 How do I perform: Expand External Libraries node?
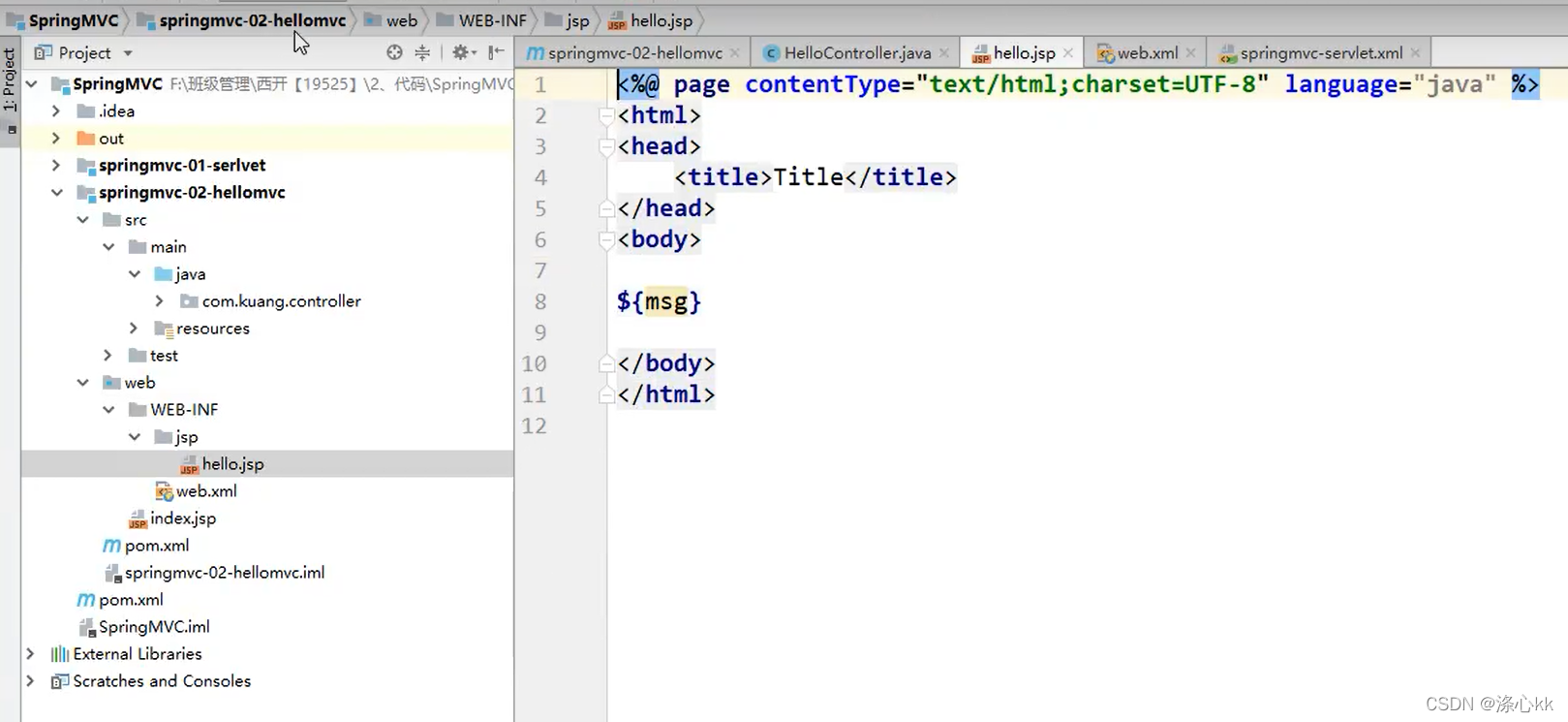point(30,654)
